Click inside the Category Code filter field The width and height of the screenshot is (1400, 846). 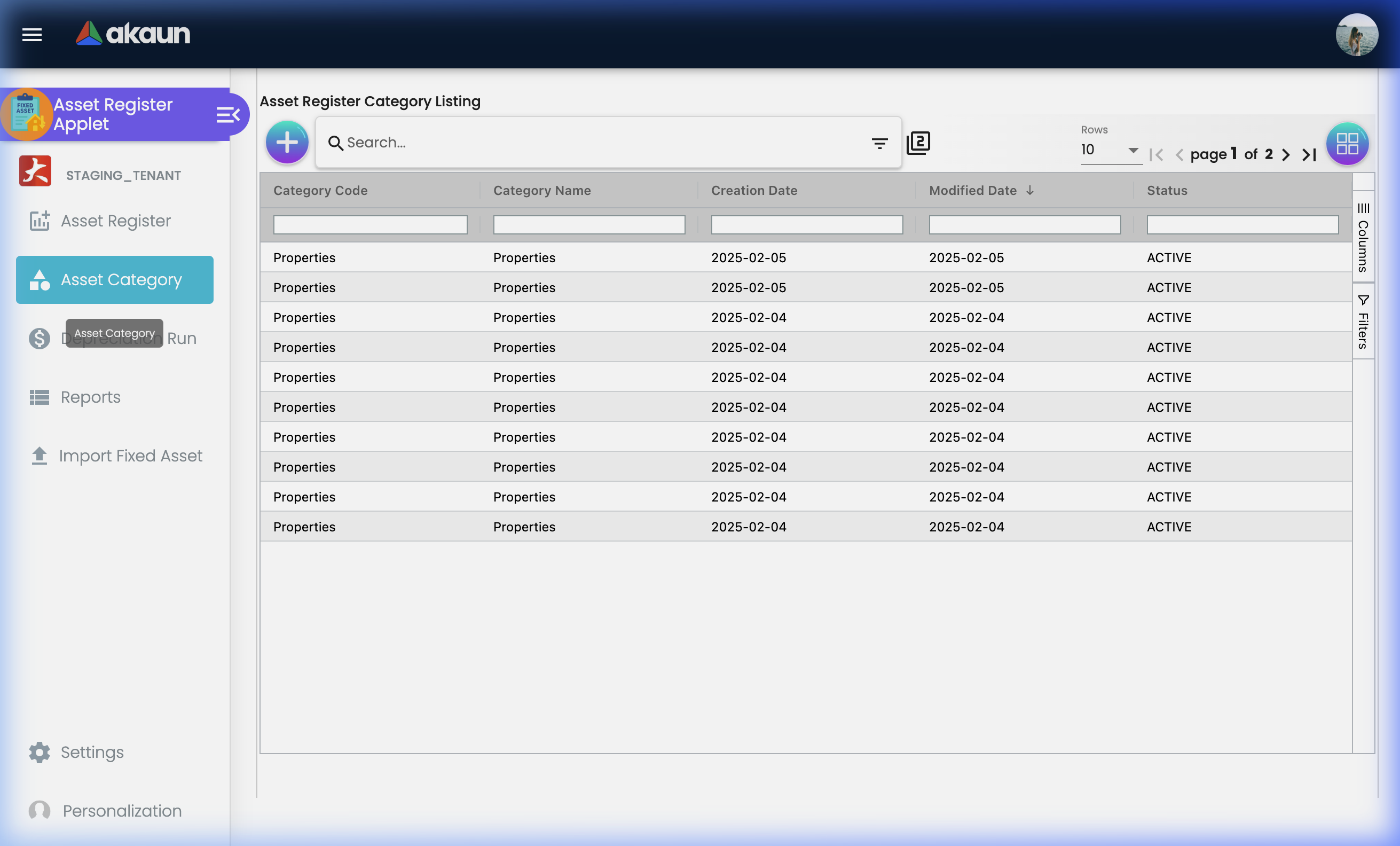pos(370,224)
